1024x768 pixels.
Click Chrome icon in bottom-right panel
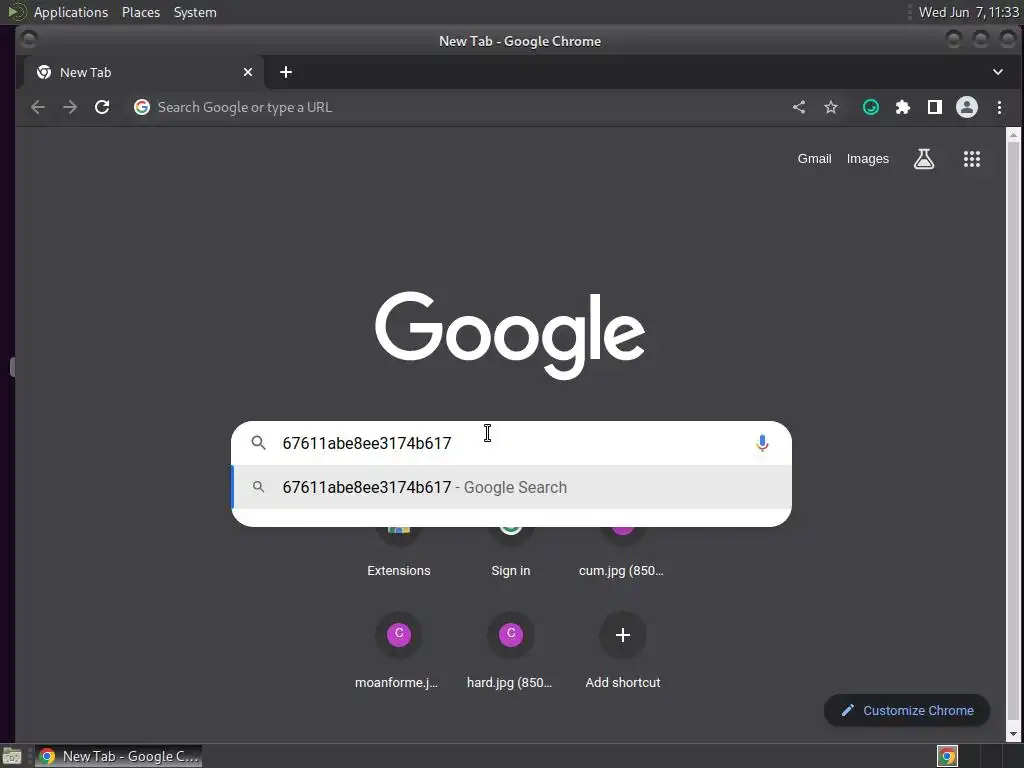(x=947, y=756)
